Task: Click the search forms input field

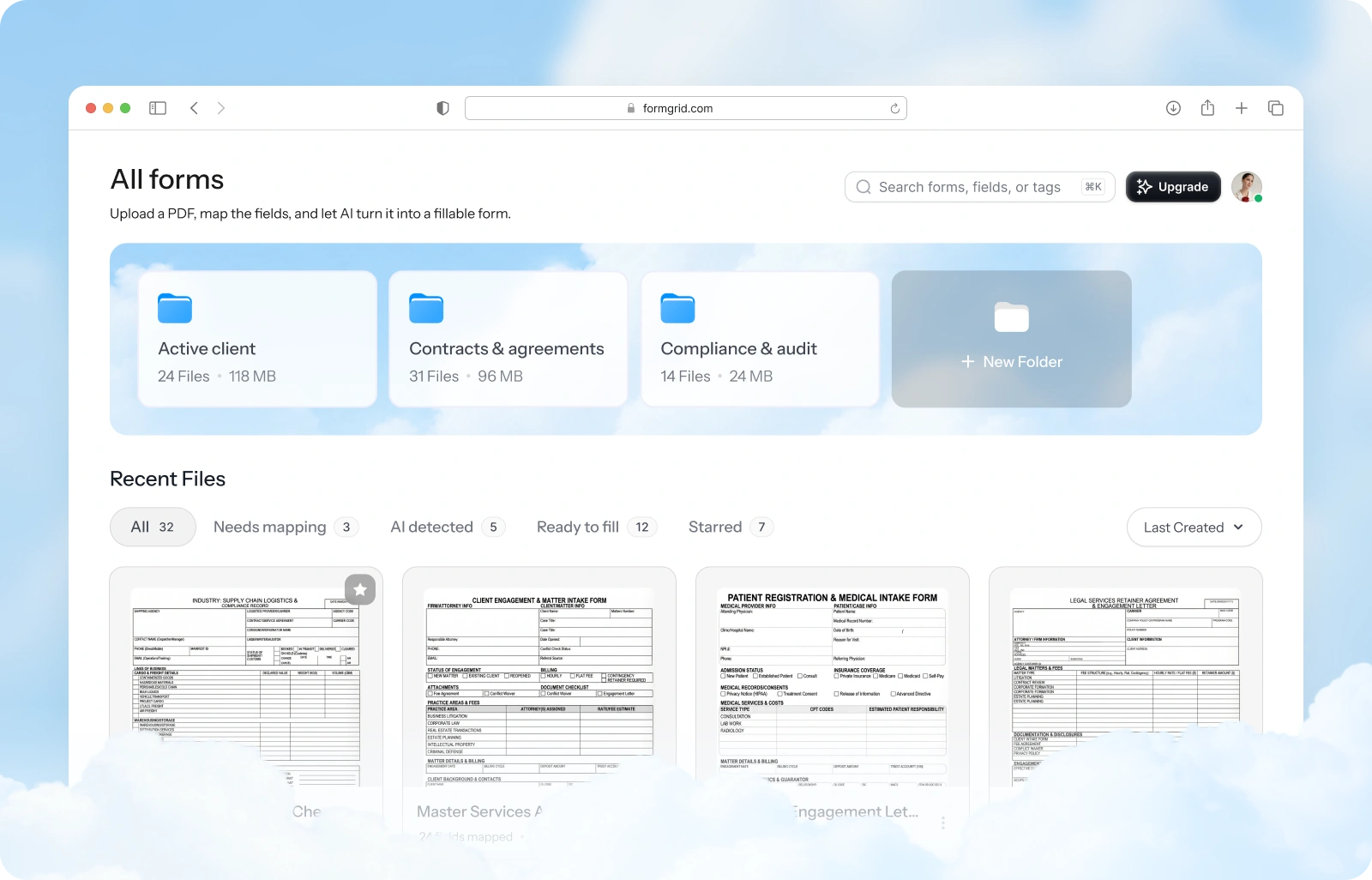Action: 979,187
